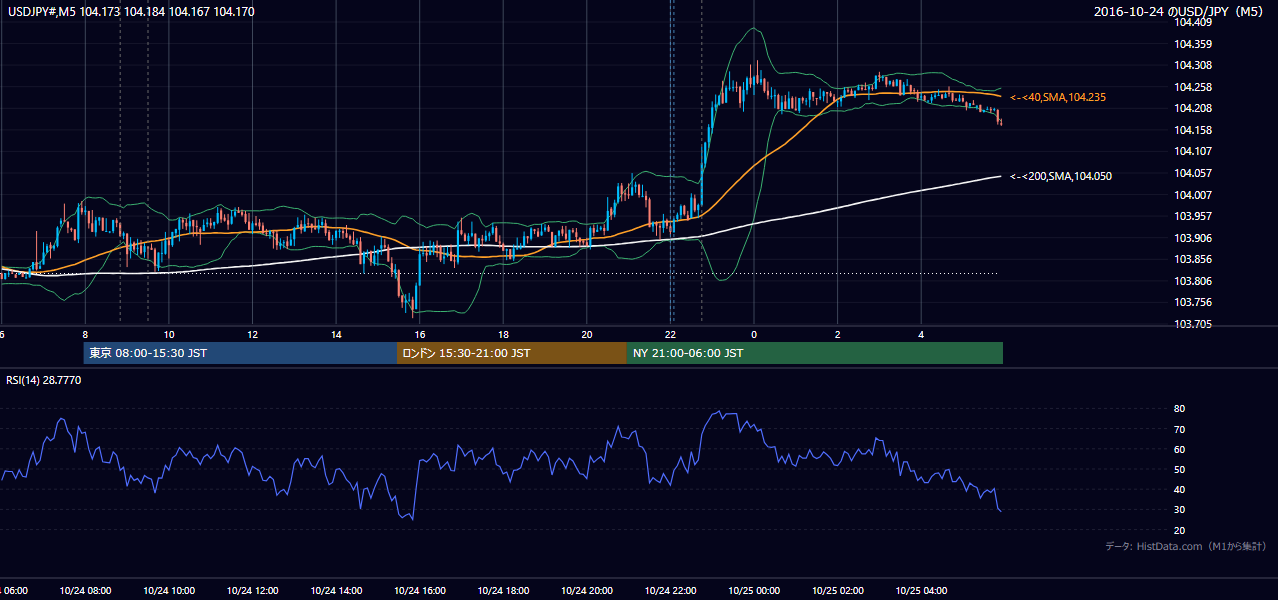Click hour tick 20 under price chart

[587, 334]
